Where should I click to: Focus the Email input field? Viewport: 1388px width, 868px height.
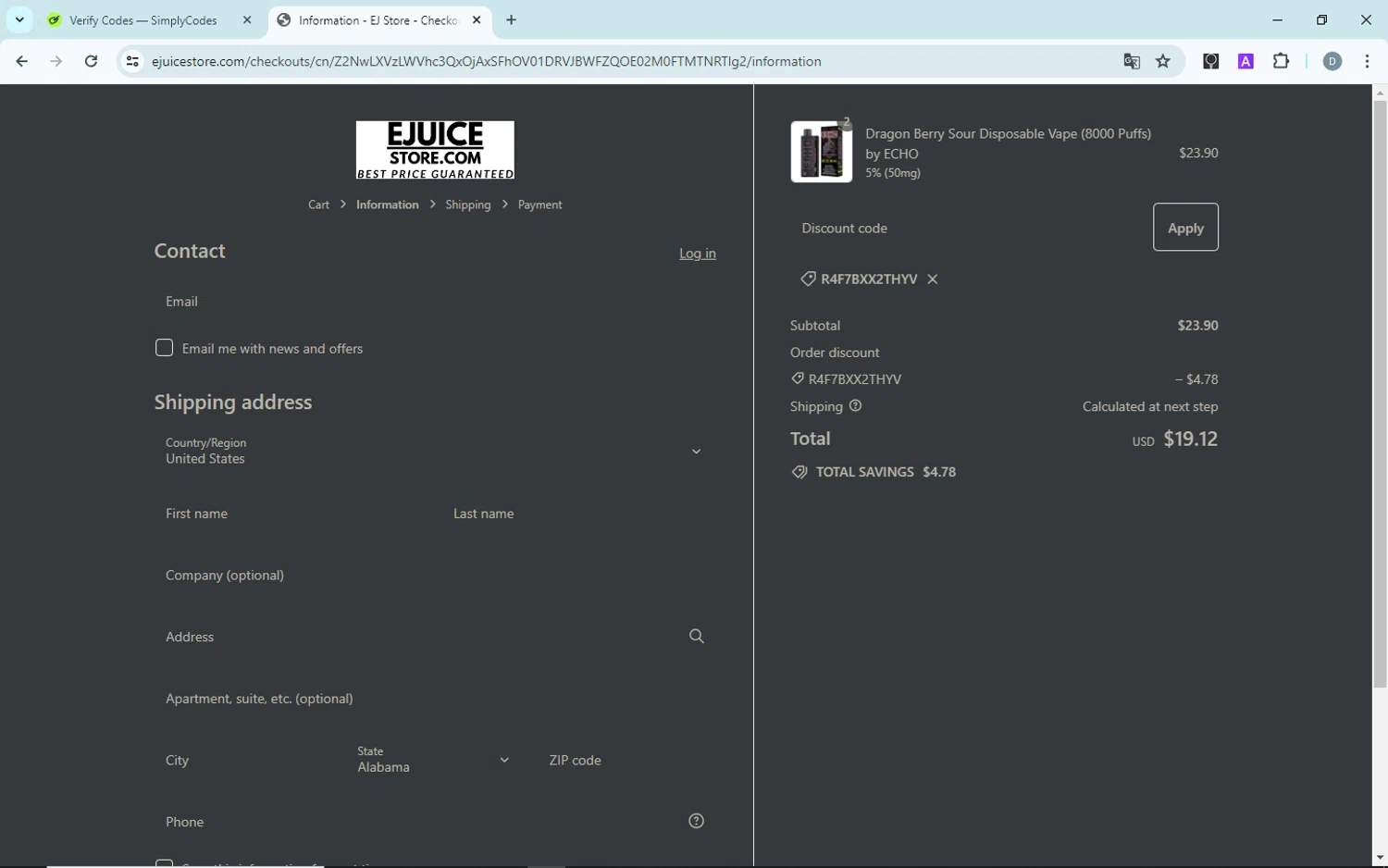click(x=435, y=302)
